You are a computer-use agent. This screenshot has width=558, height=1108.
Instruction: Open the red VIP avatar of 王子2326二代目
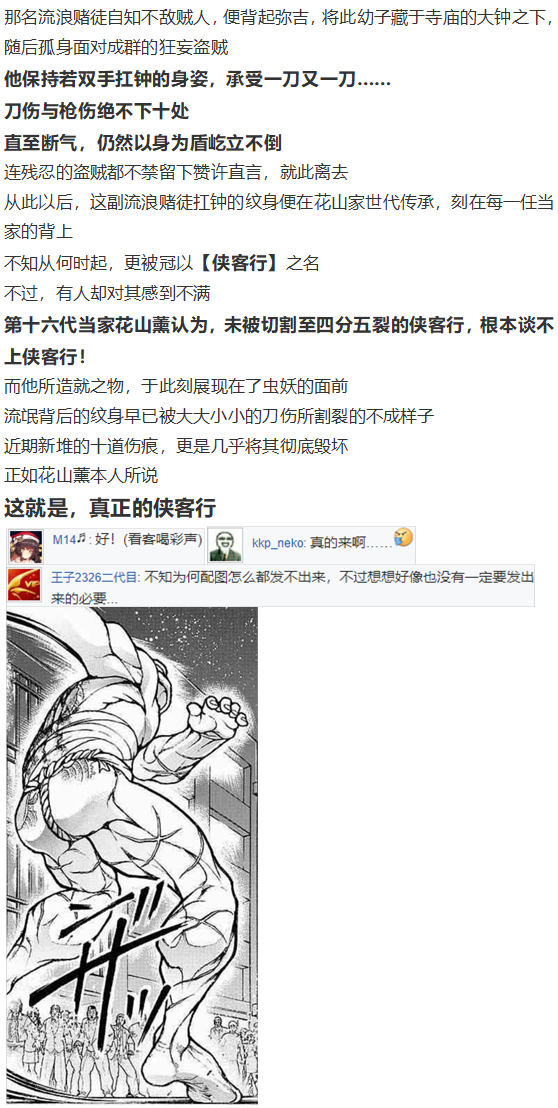[25, 585]
